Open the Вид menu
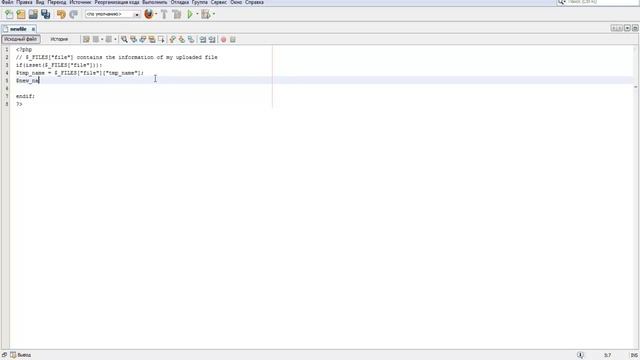640x360 pixels. tap(40, 2)
